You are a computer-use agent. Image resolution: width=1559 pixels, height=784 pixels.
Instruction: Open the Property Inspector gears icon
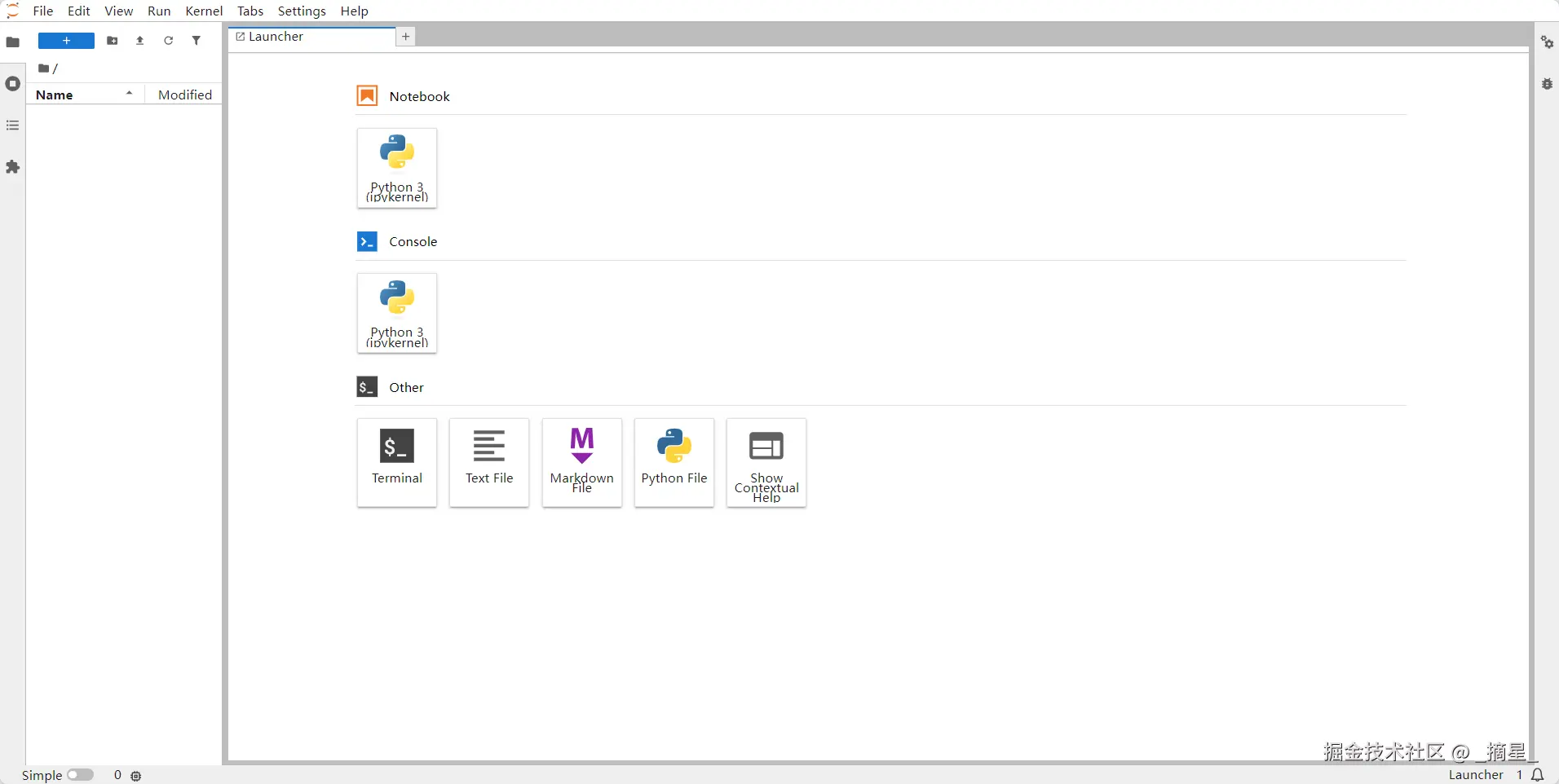click(x=1547, y=42)
